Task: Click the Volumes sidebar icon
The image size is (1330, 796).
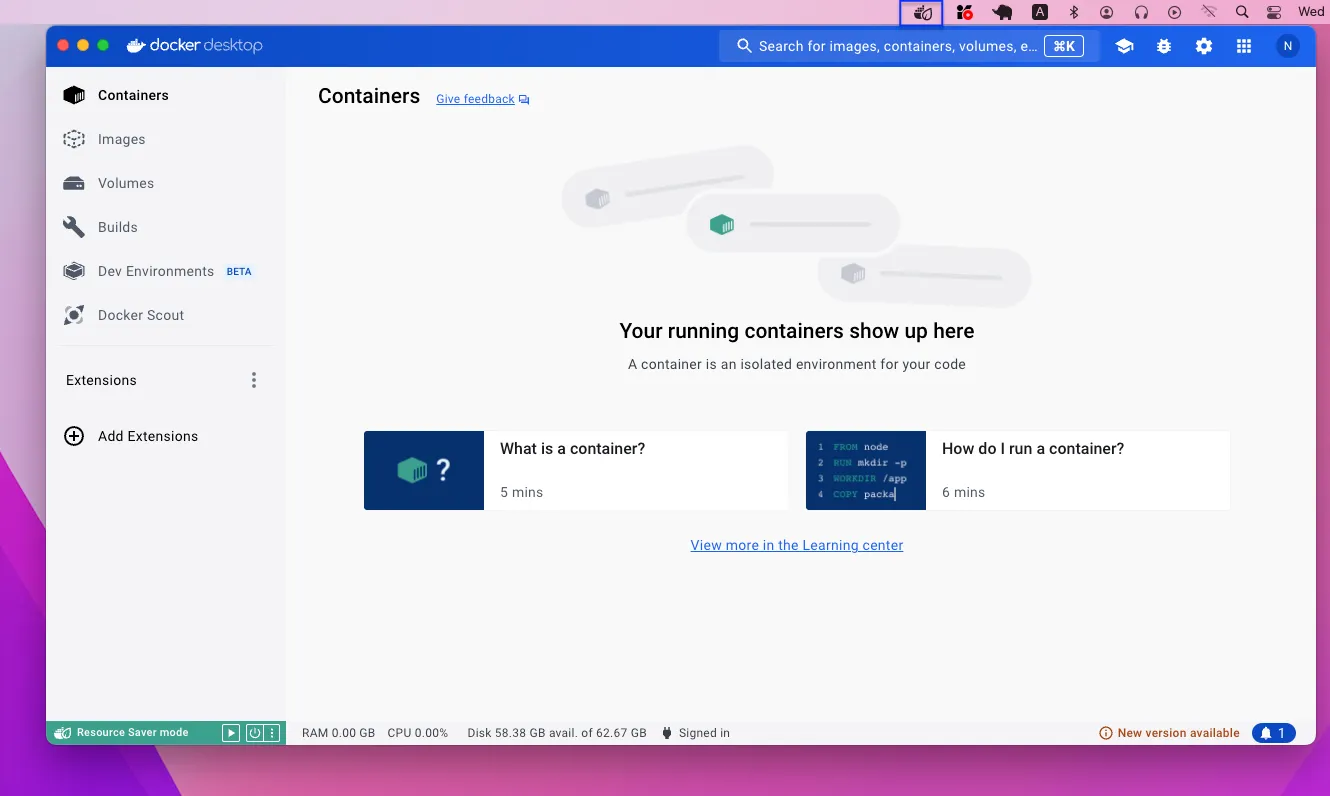Action: coord(74,183)
